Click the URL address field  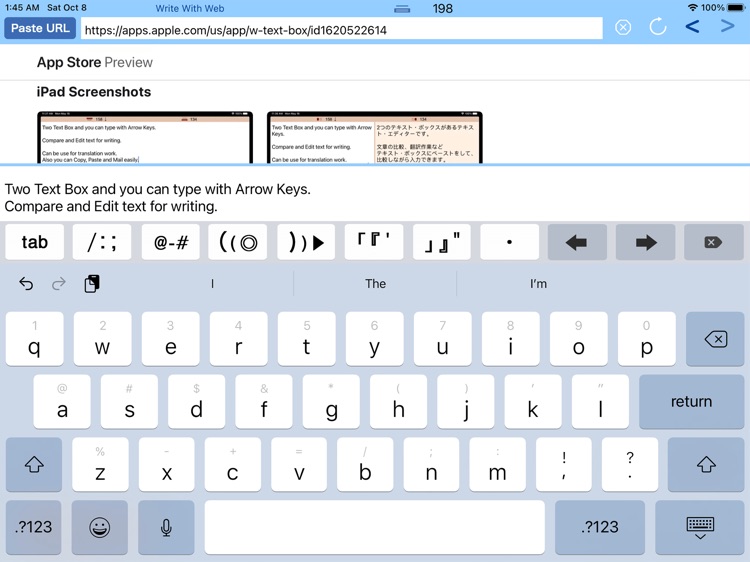(342, 30)
